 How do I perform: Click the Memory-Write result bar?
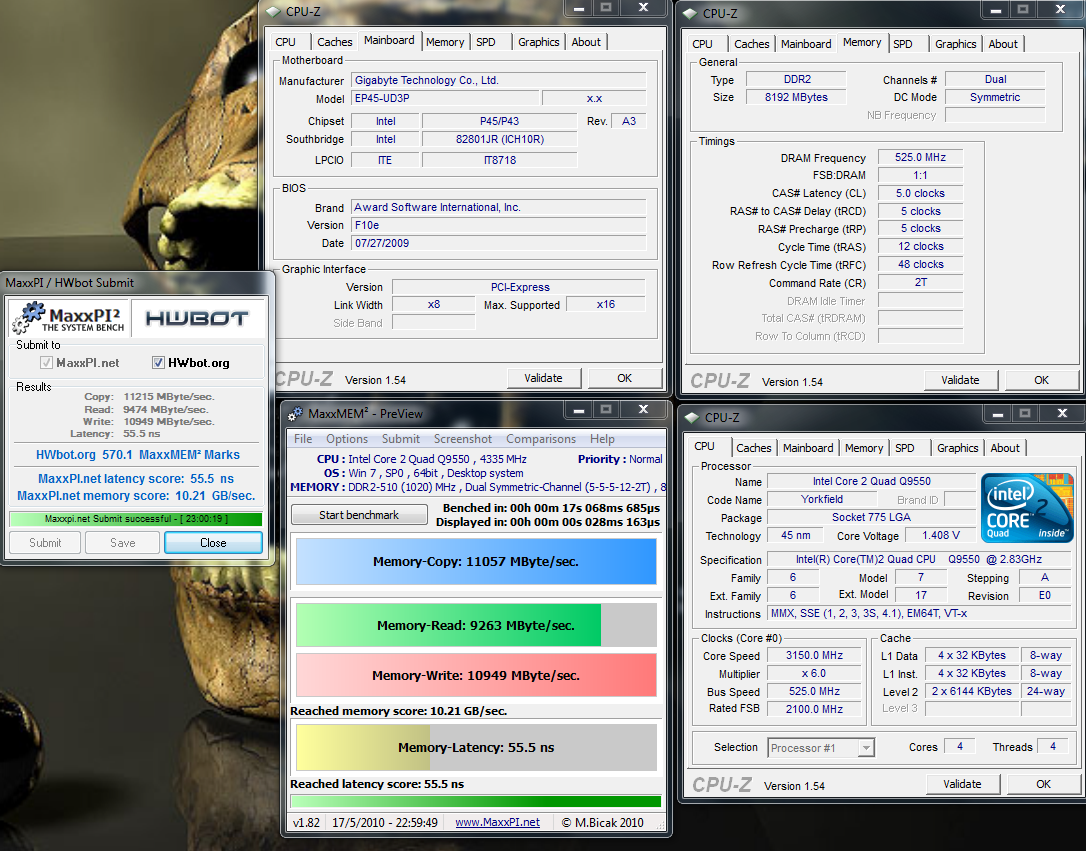(x=476, y=675)
